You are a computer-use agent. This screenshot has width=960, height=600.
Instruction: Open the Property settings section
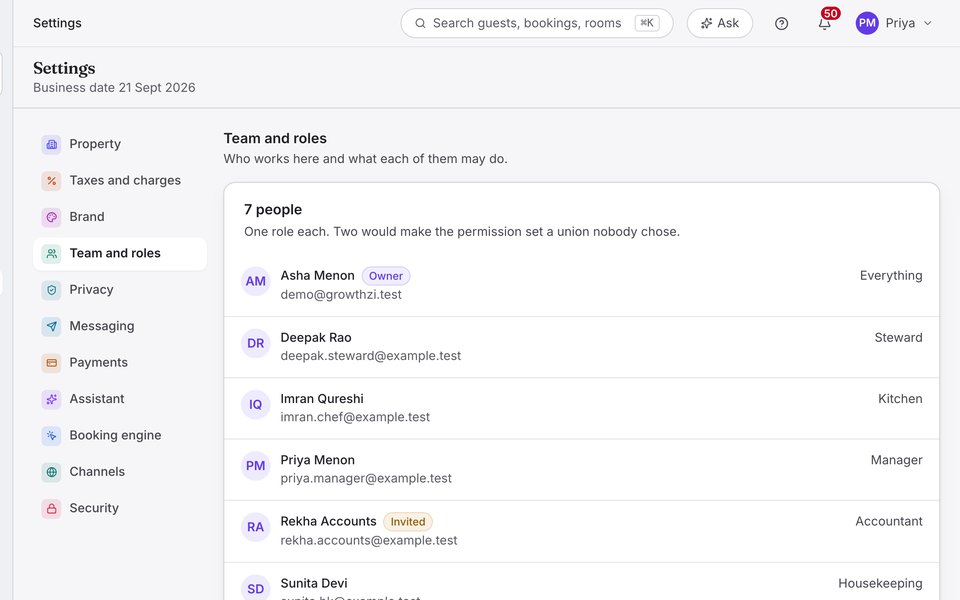tap(119, 144)
